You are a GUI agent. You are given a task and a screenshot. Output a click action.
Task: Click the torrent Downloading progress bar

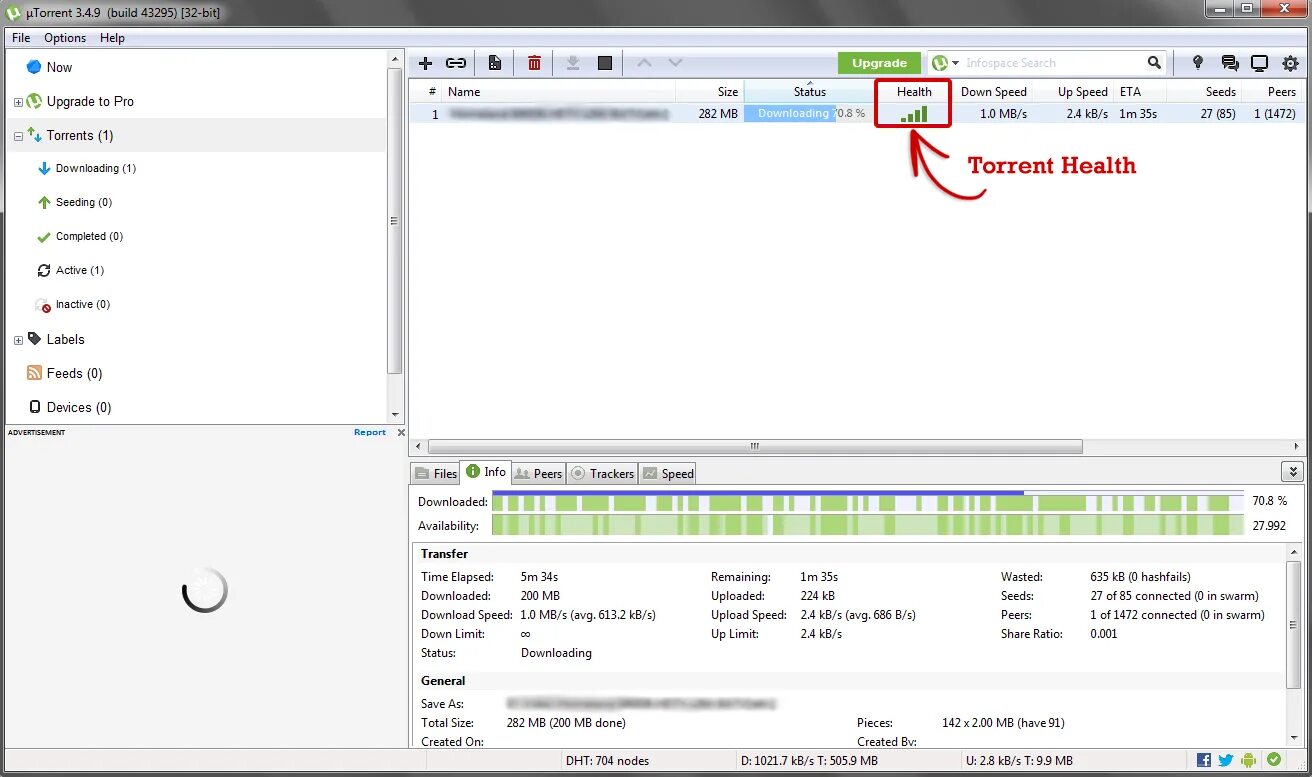(808, 114)
